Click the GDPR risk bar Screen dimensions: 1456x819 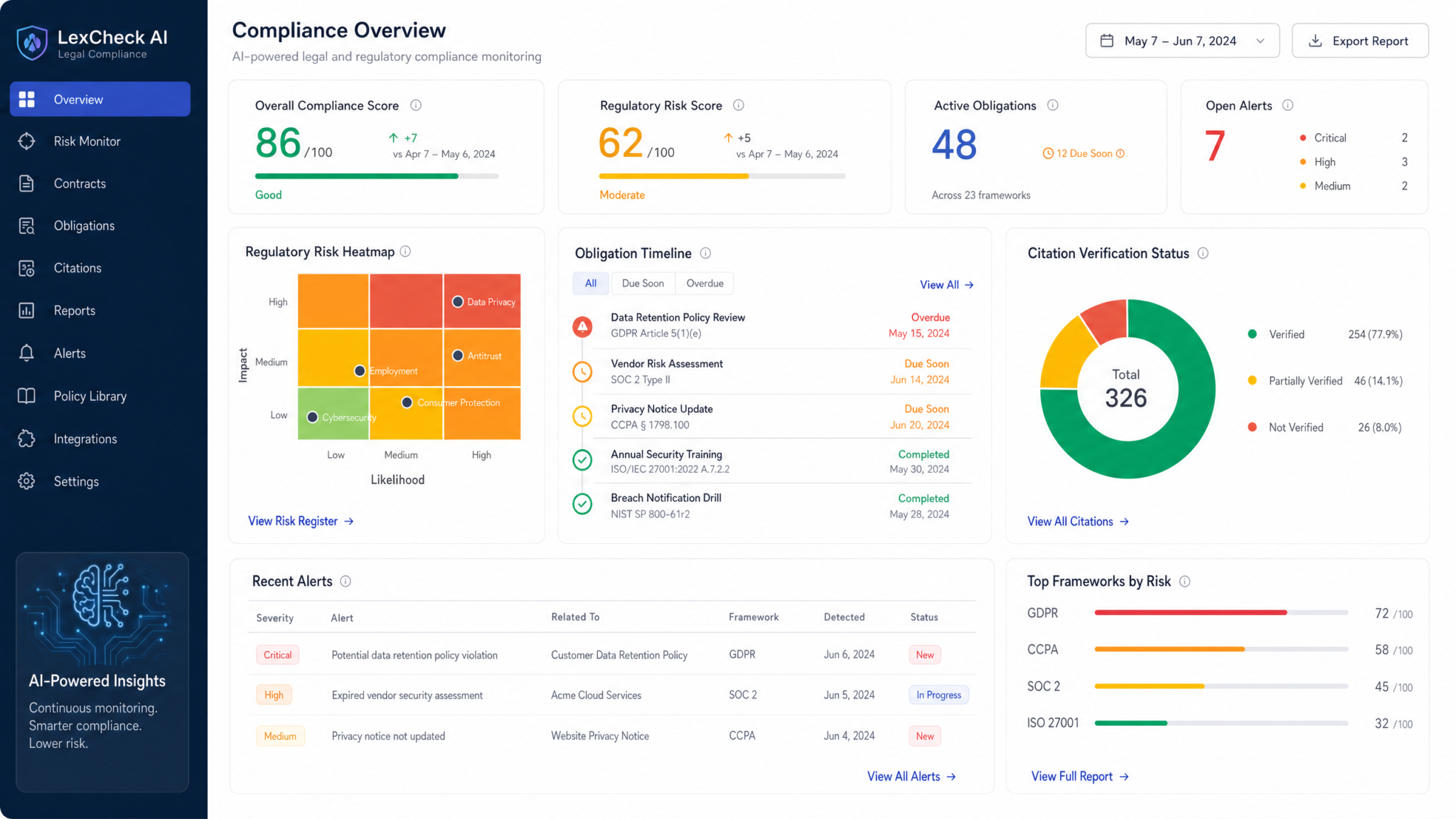coord(1221,612)
